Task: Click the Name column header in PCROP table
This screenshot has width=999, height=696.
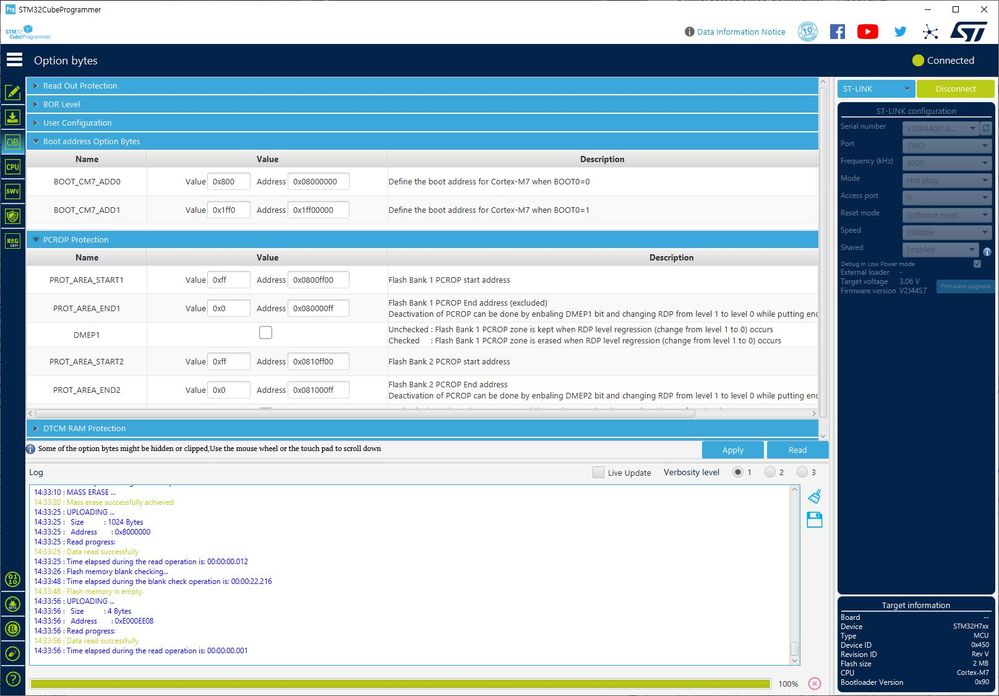Action: pos(87,257)
